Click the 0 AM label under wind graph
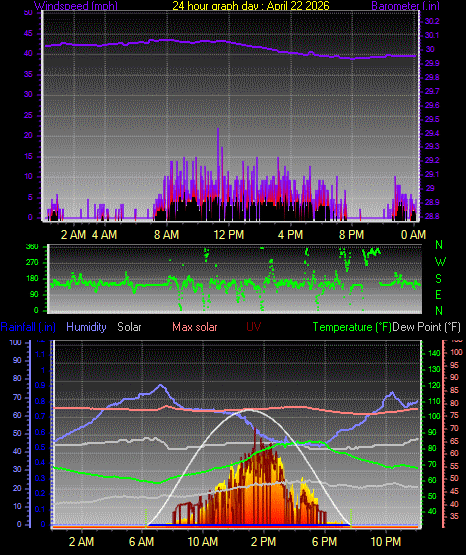Viewport: 466px width, 555px height. [x=413, y=234]
